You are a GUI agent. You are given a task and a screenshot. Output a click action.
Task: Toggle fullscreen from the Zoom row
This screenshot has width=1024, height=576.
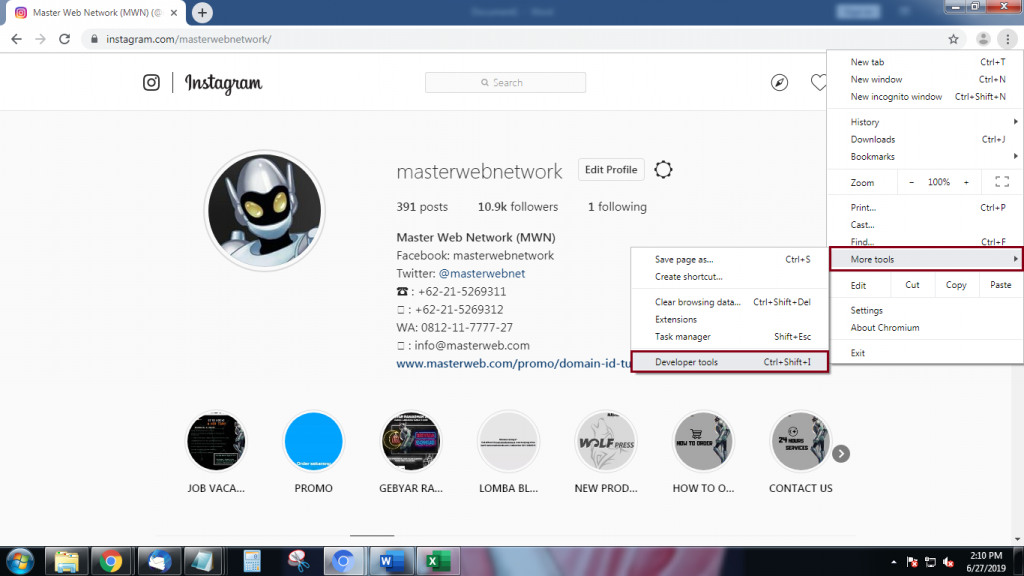point(1002,182)
